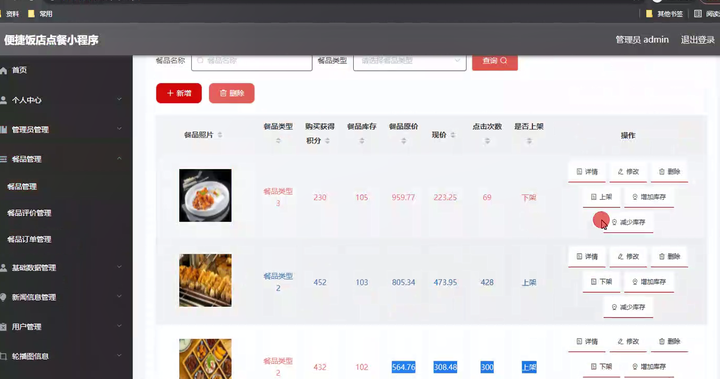This screenshot has height=379, width=720.
Task: Click the 新增 button
Action: pos(179,93)
